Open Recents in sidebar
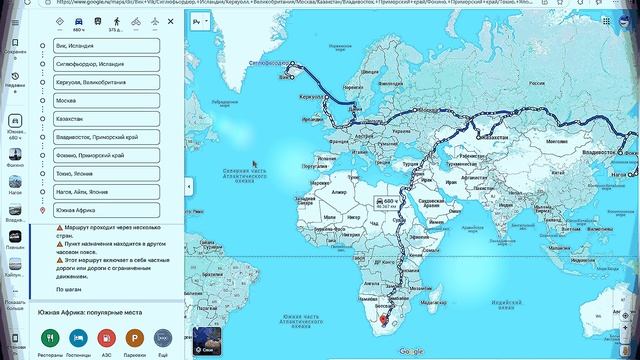The width and height of the screenshot is (640, 360). tap(15, 82)
